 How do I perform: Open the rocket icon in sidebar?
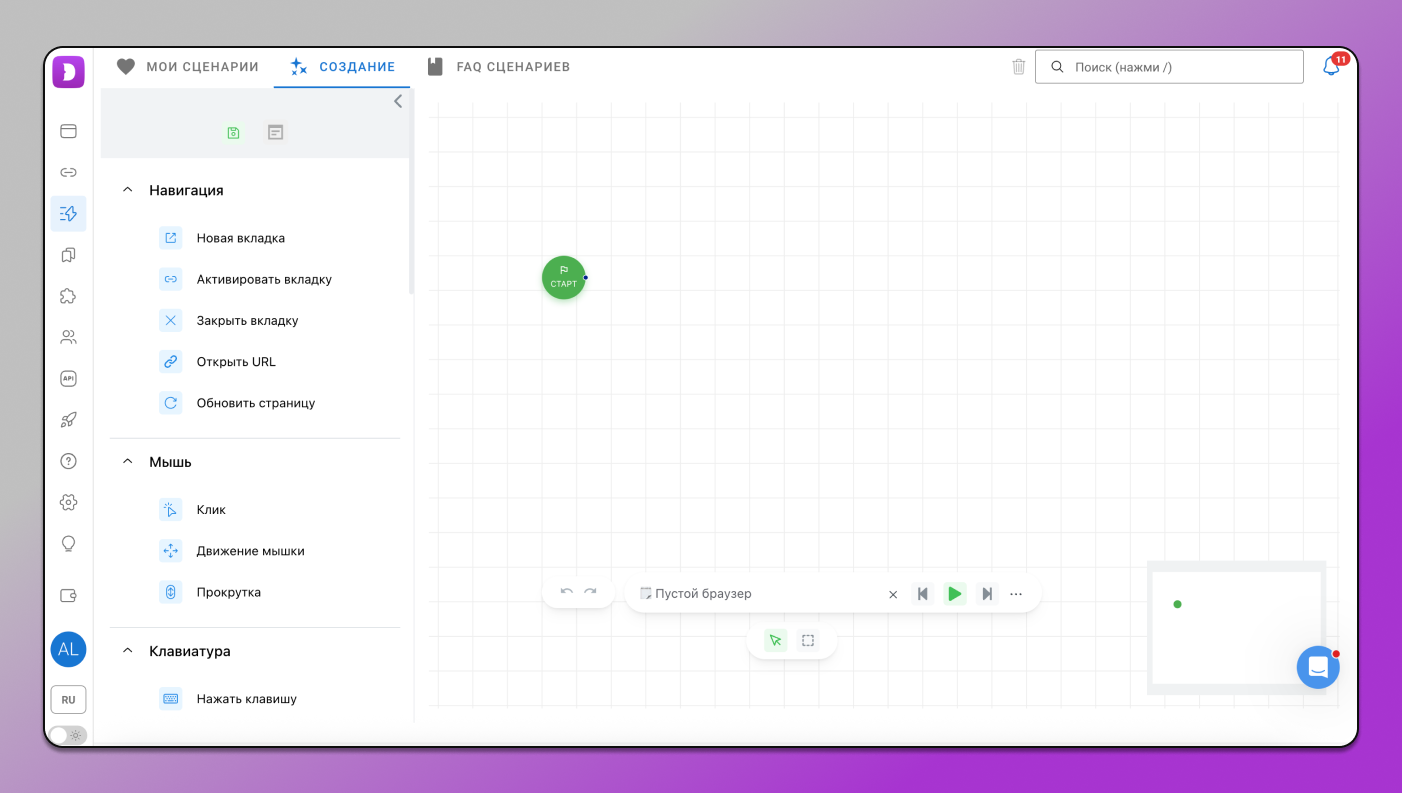pos(68,420)
